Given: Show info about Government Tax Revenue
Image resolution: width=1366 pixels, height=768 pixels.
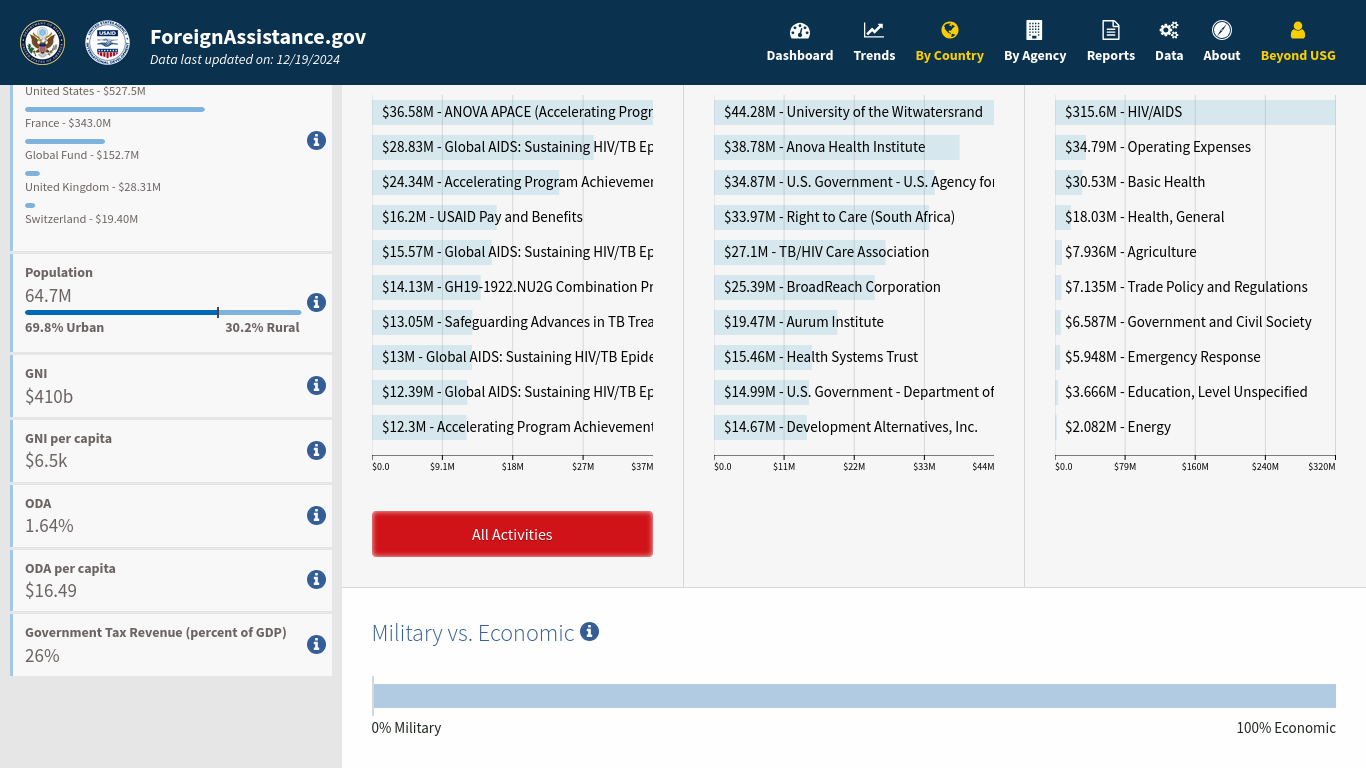Looking at the screenshot, I should (x=316, y=644).
